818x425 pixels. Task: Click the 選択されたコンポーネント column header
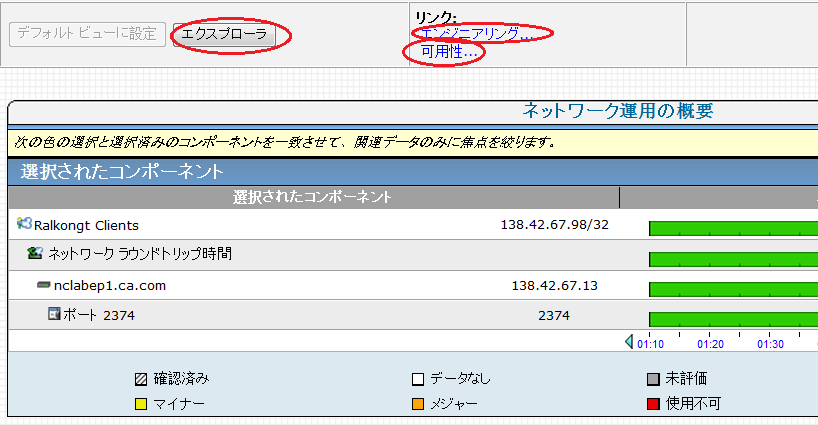(313, 197)
